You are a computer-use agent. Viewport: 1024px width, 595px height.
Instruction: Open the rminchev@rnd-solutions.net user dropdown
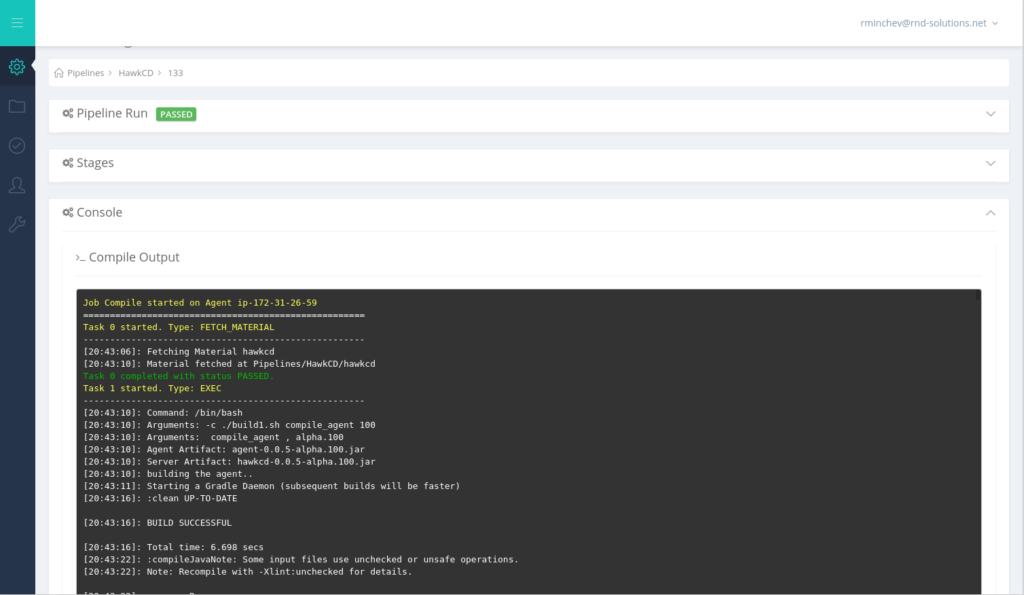coord(929,23)
